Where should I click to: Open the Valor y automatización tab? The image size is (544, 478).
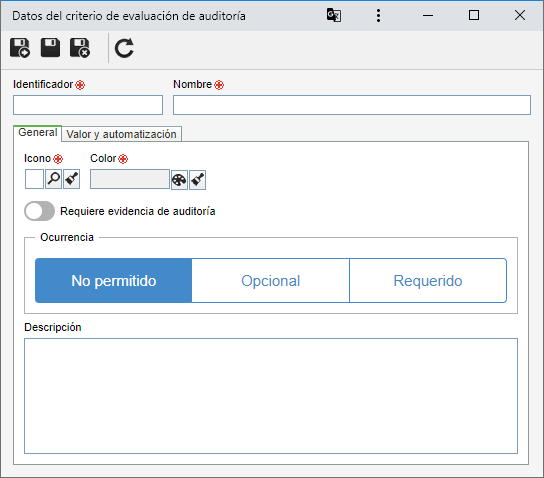point(121,134)
